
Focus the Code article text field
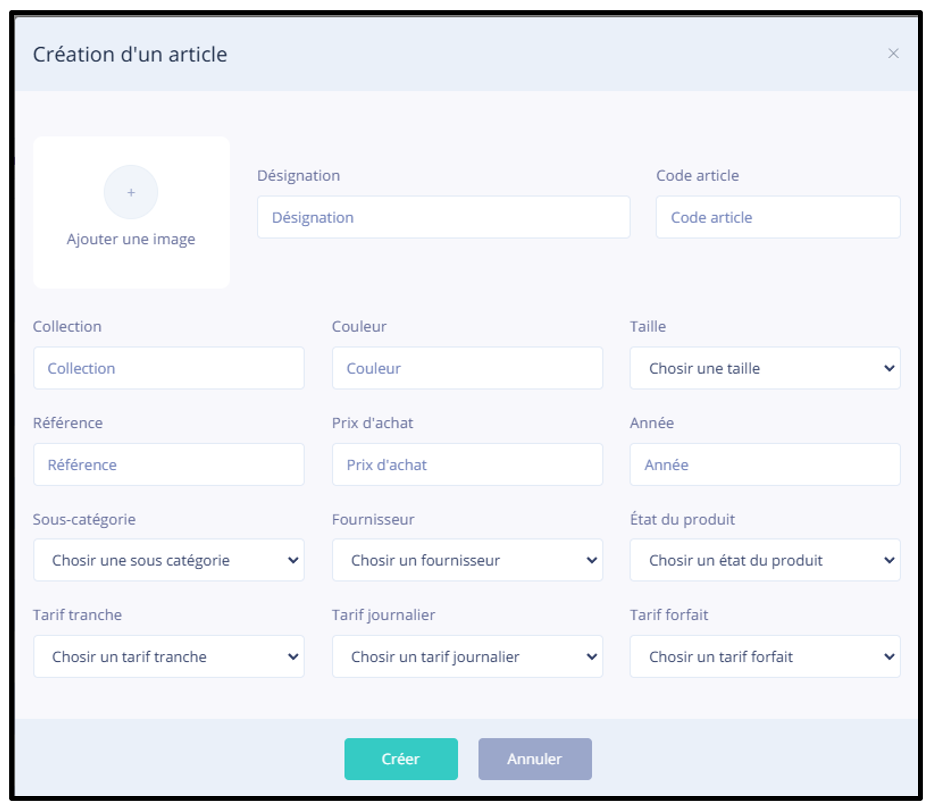point(777,217)
